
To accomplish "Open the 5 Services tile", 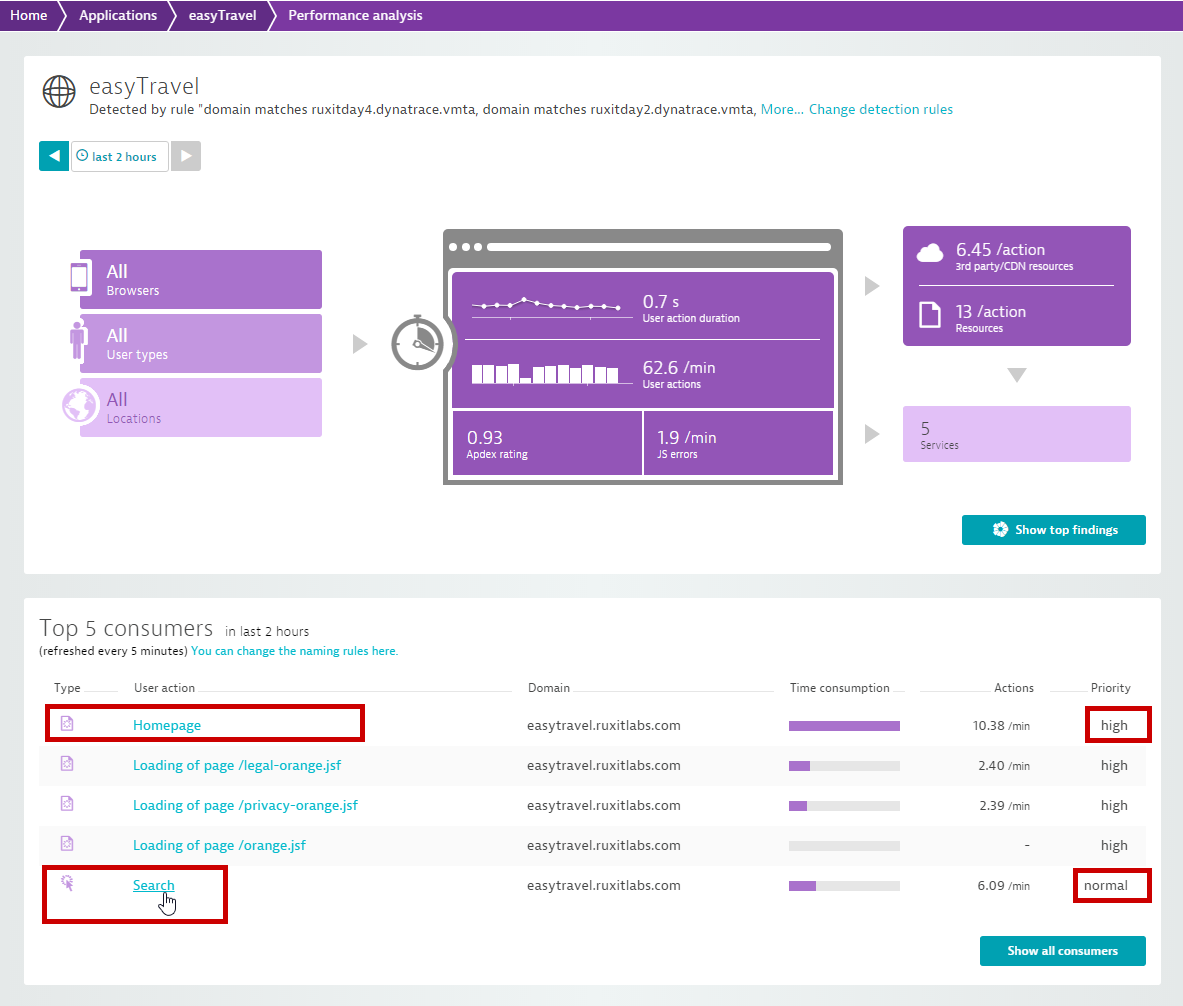I will coord(1016,434).
